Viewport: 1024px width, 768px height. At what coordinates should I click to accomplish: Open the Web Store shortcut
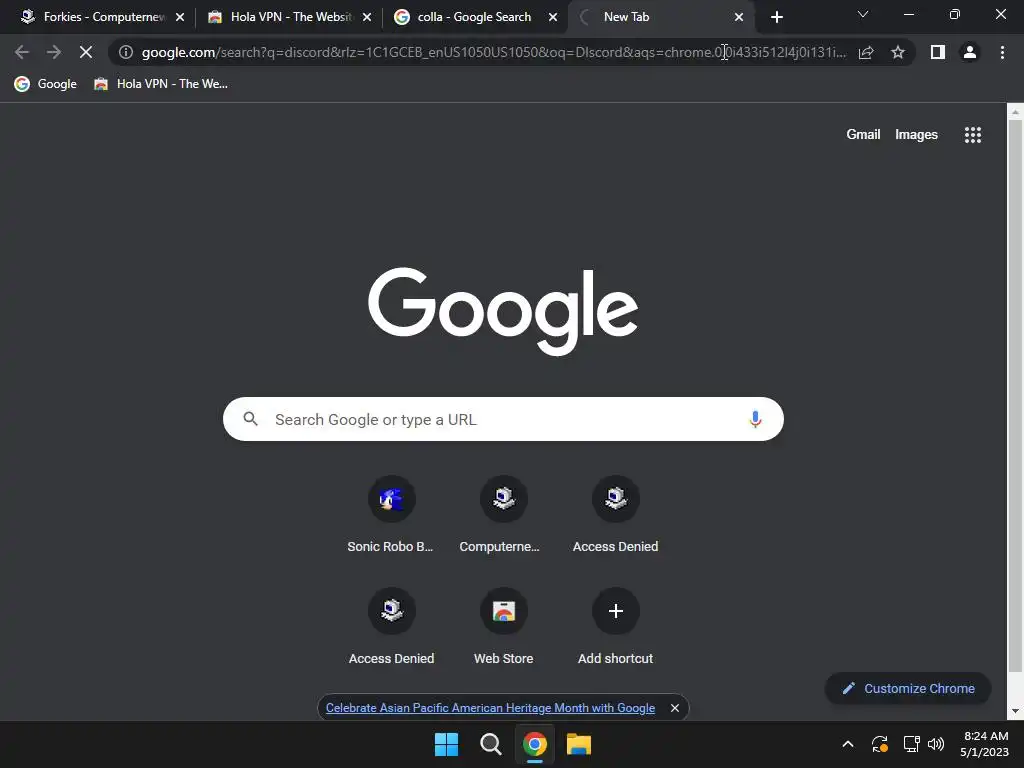[504, 628]
